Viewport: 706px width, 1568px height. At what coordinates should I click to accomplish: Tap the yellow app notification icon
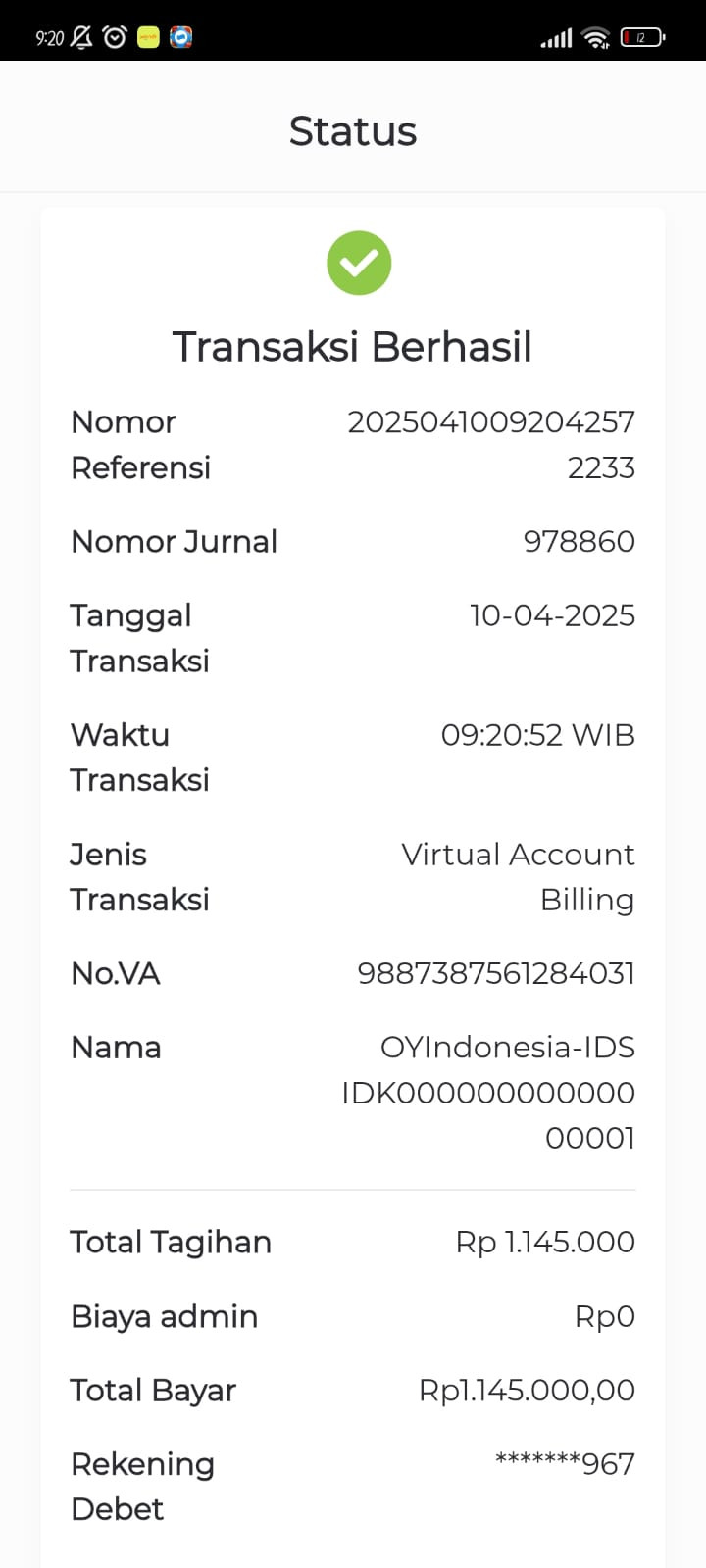tap(148, 38)
